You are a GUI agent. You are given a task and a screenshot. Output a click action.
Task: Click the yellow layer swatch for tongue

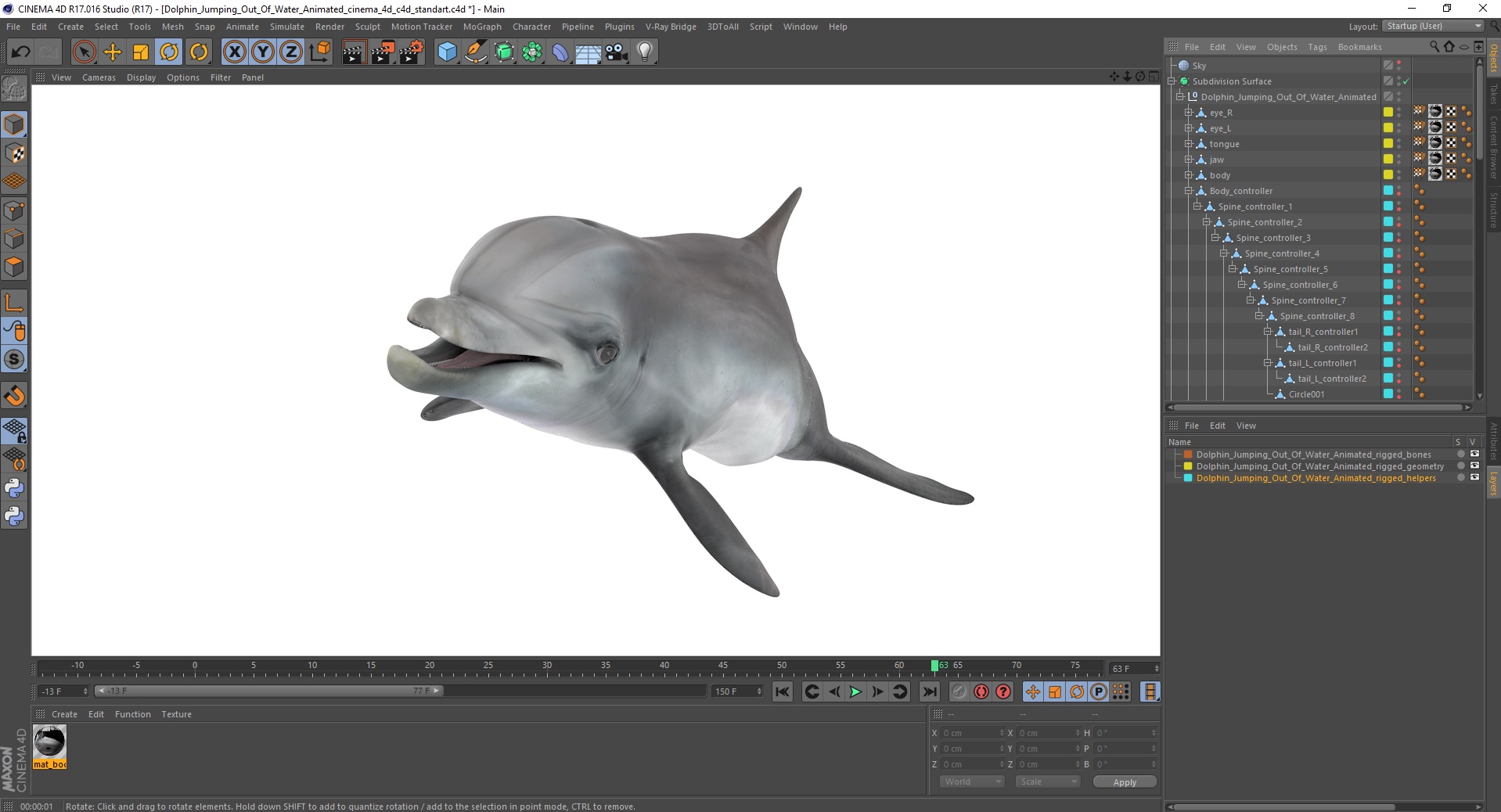1388,144
